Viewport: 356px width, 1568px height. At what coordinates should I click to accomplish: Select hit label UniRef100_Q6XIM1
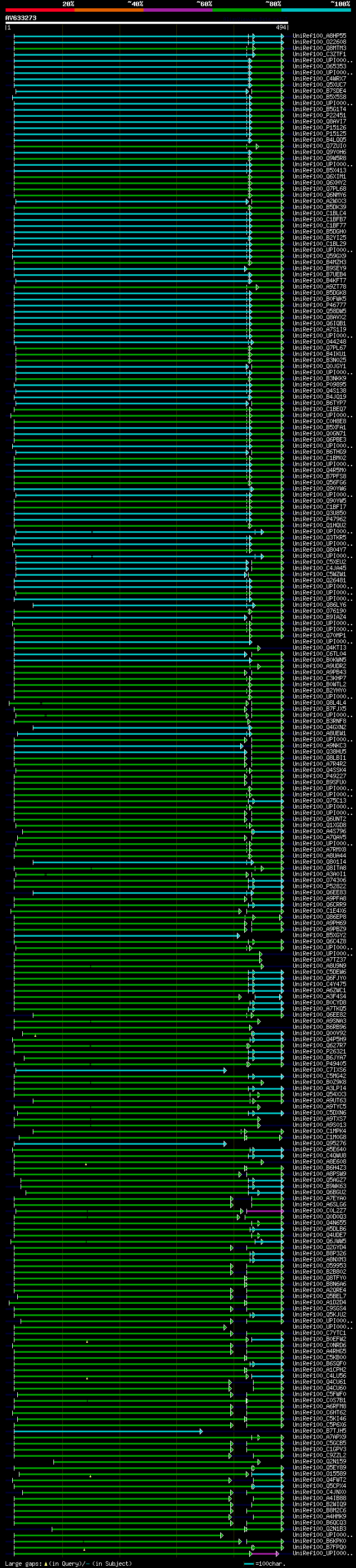coord(319,176)
